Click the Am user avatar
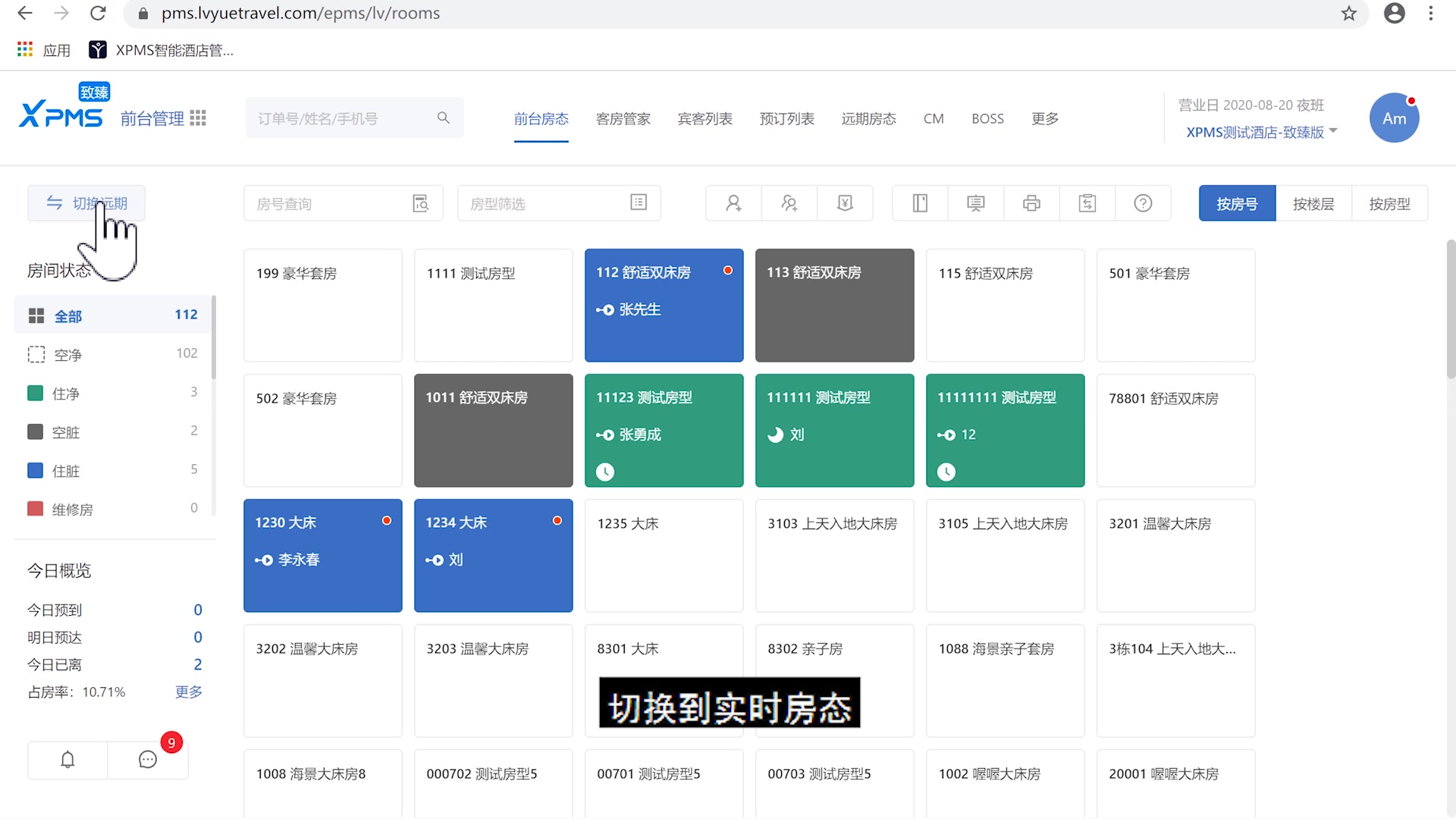 (x=1394, y=118)
